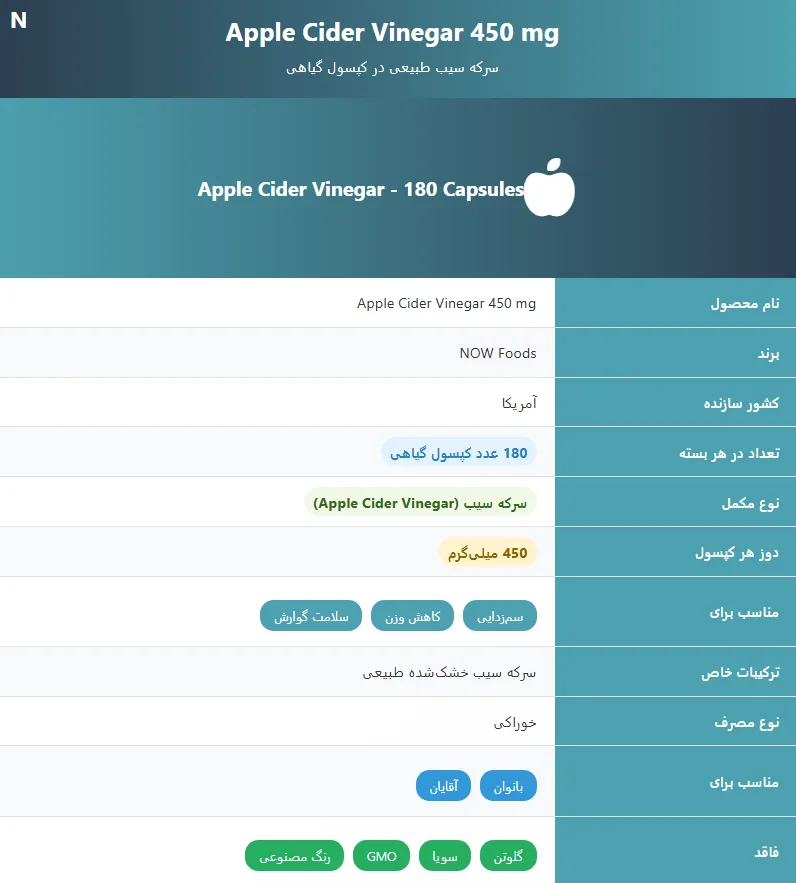Viewport: 796px width, 883px height.
Task: Click the 'آمریکا' country value
Action: (519, 403)
